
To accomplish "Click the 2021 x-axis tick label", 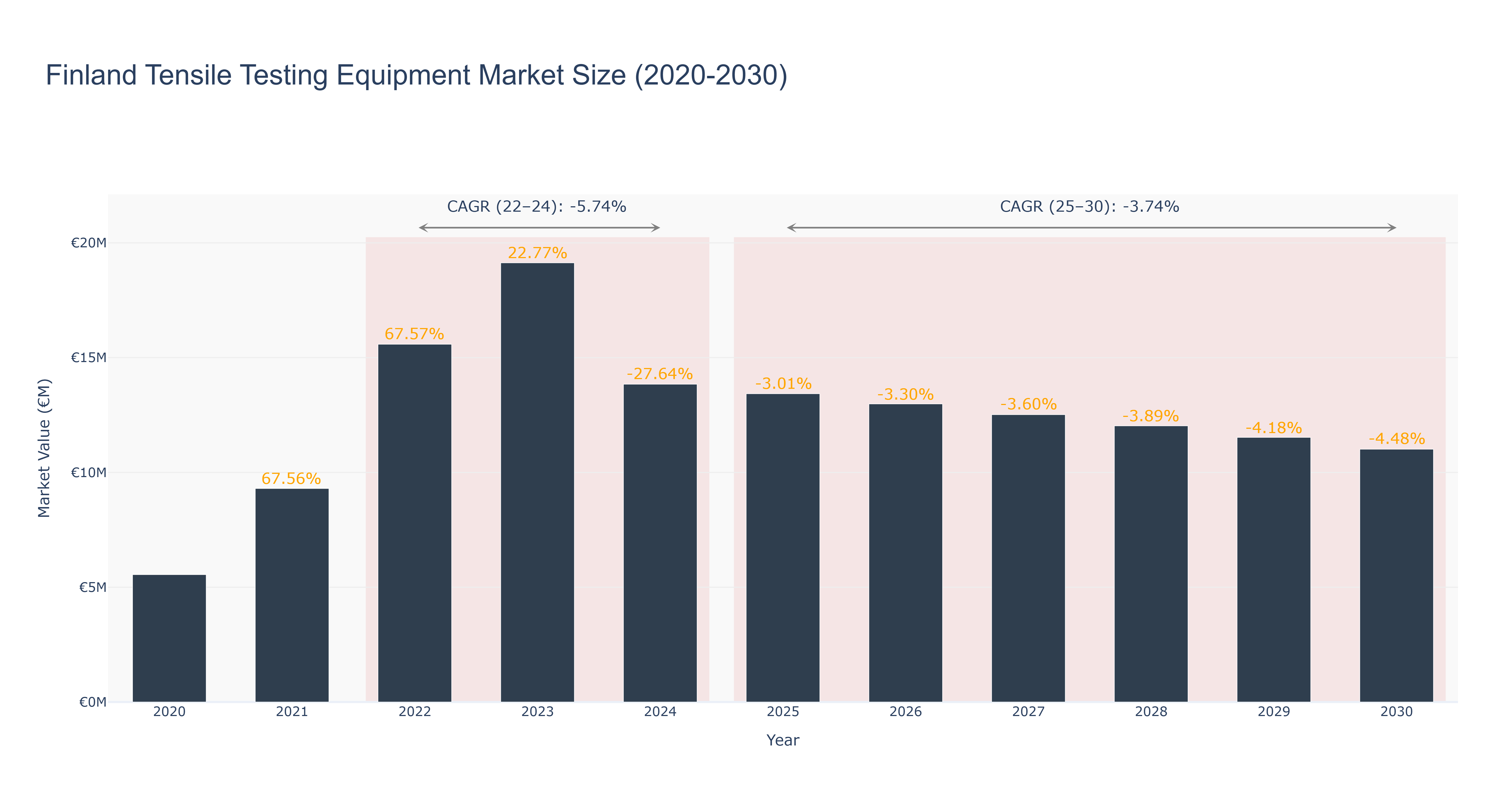I will coord(292,712).
